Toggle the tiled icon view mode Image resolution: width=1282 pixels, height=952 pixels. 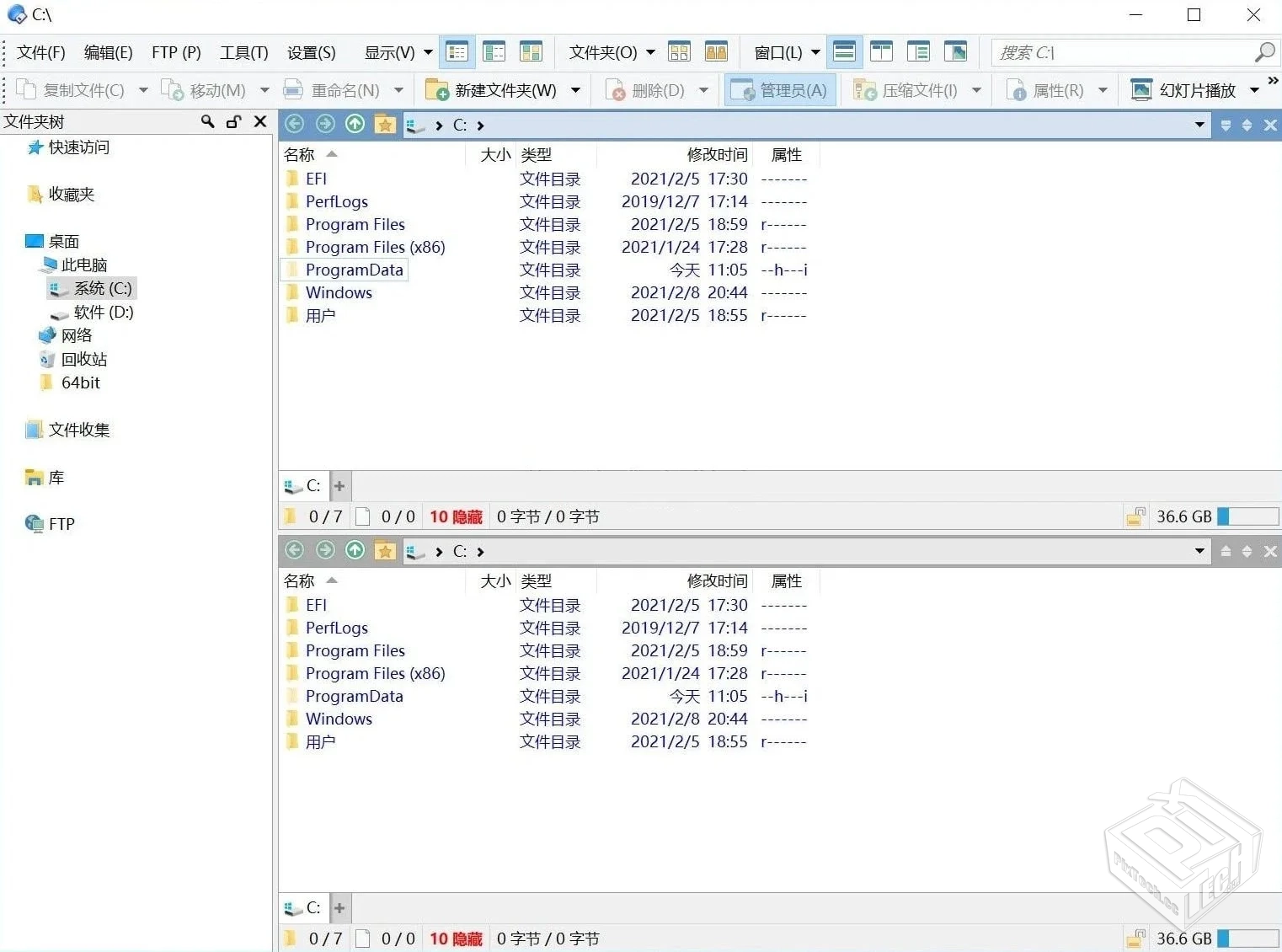531,51
